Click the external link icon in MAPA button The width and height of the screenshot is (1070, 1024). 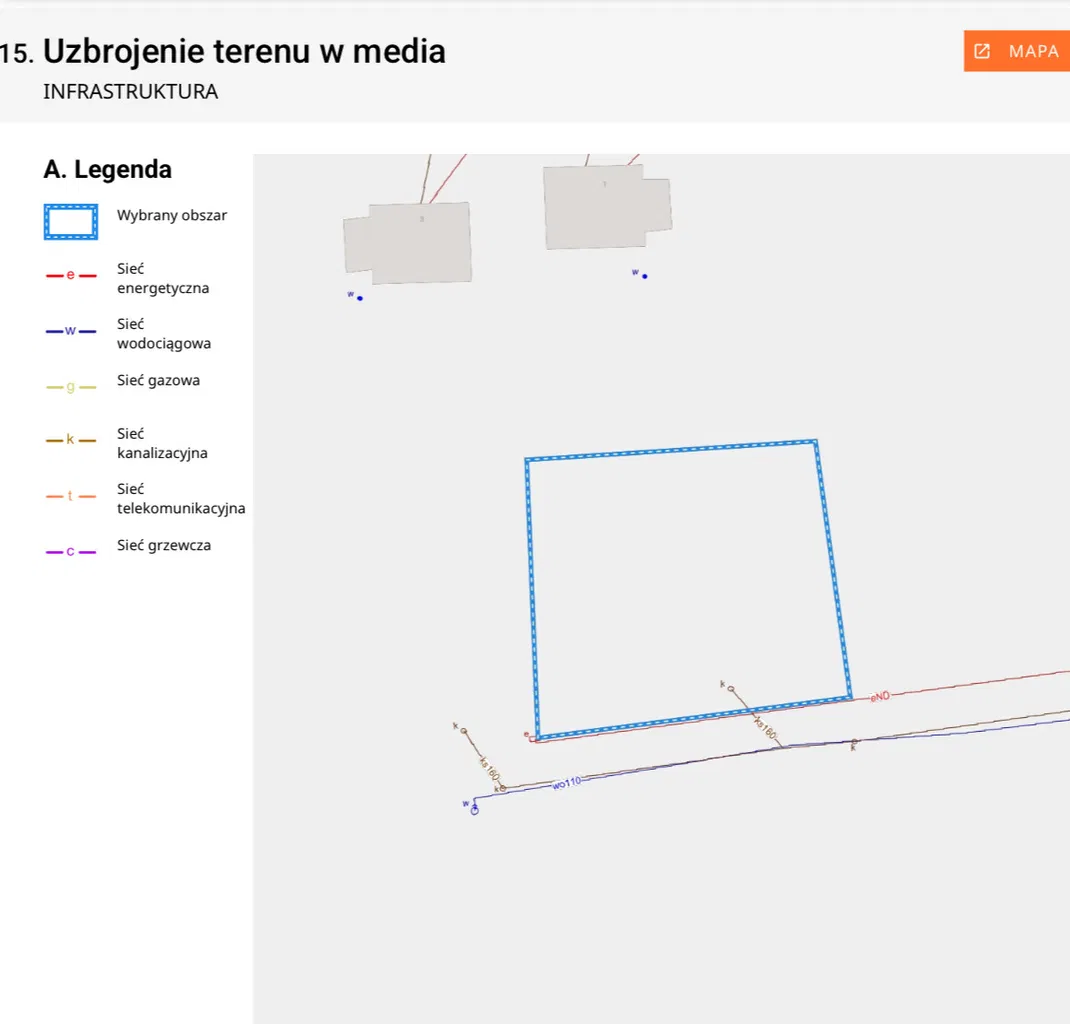[982, 51]
